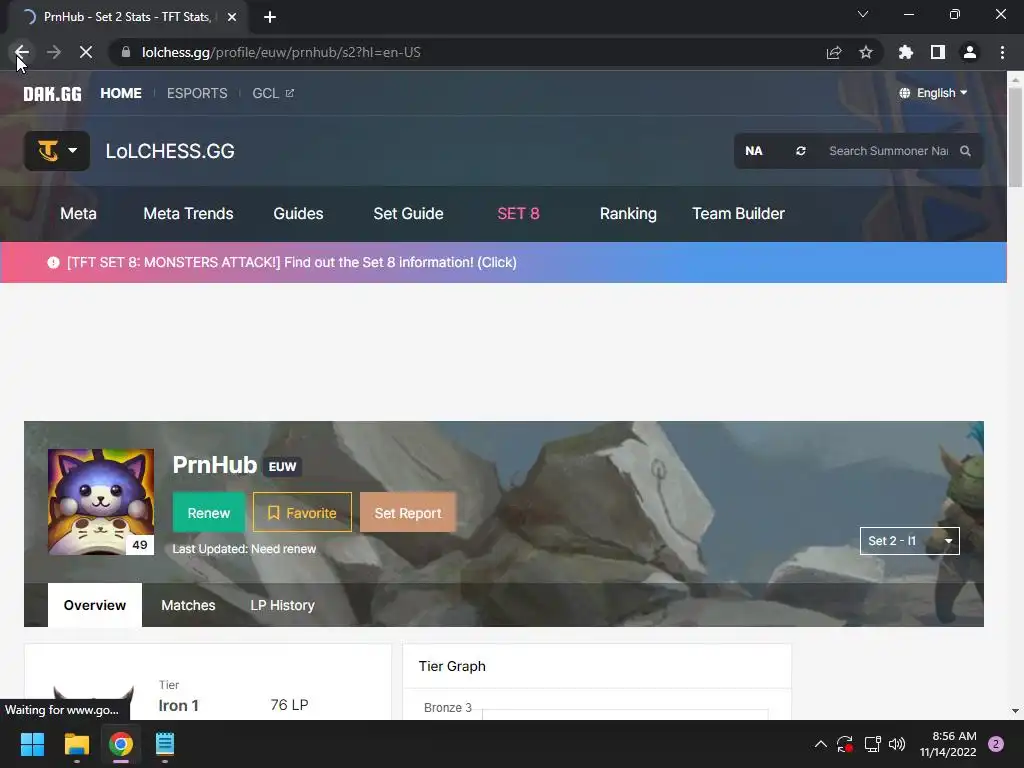The height and width of the screenshot is (768, 1024).
Task: Open the taskbar clock and date
Action: (948, 744)
